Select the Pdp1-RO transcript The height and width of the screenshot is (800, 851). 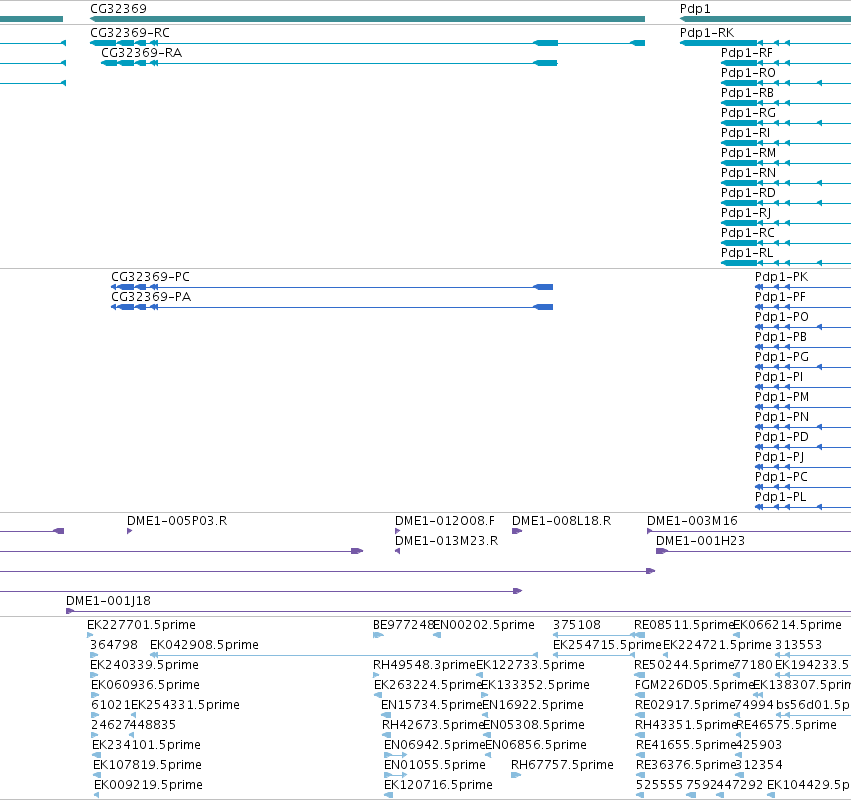(x=786, y=83)
